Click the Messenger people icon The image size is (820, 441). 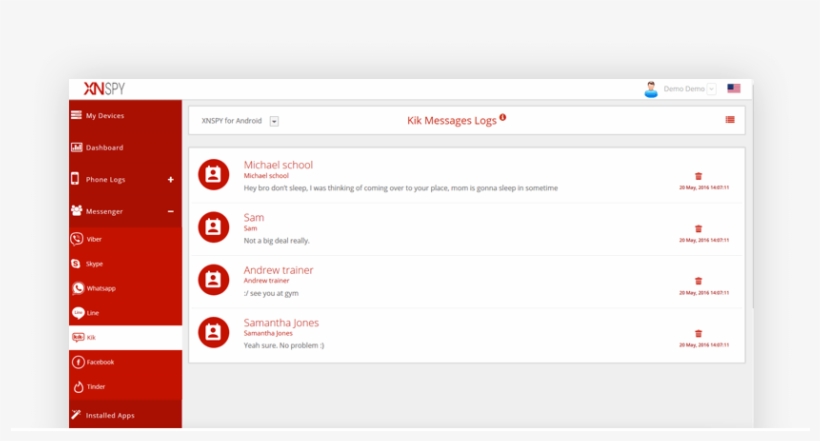pyautogui.click(x=76, y=210)
